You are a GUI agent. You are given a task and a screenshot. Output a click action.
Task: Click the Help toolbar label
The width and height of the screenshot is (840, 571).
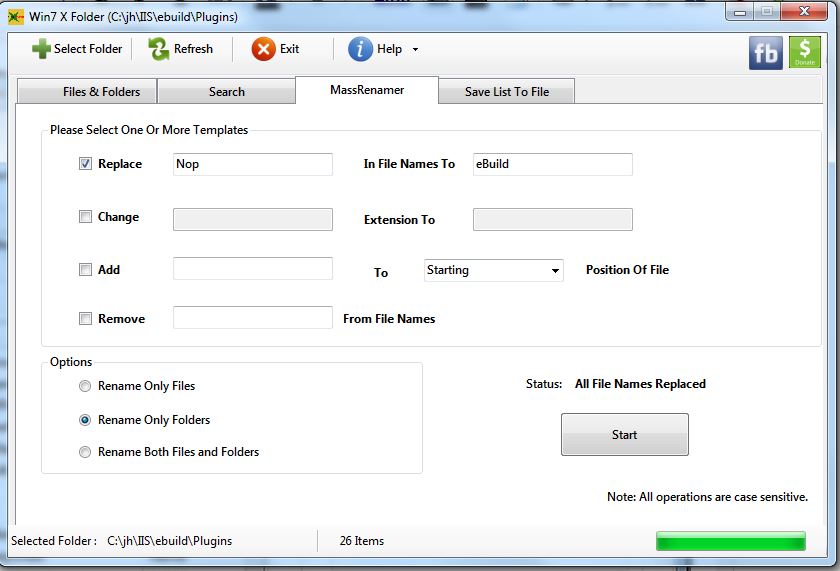click(389, 49)
